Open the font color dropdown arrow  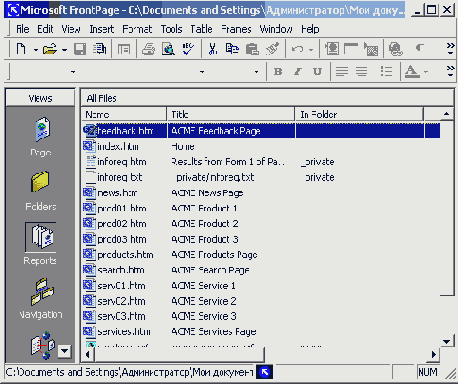[426, 72]
